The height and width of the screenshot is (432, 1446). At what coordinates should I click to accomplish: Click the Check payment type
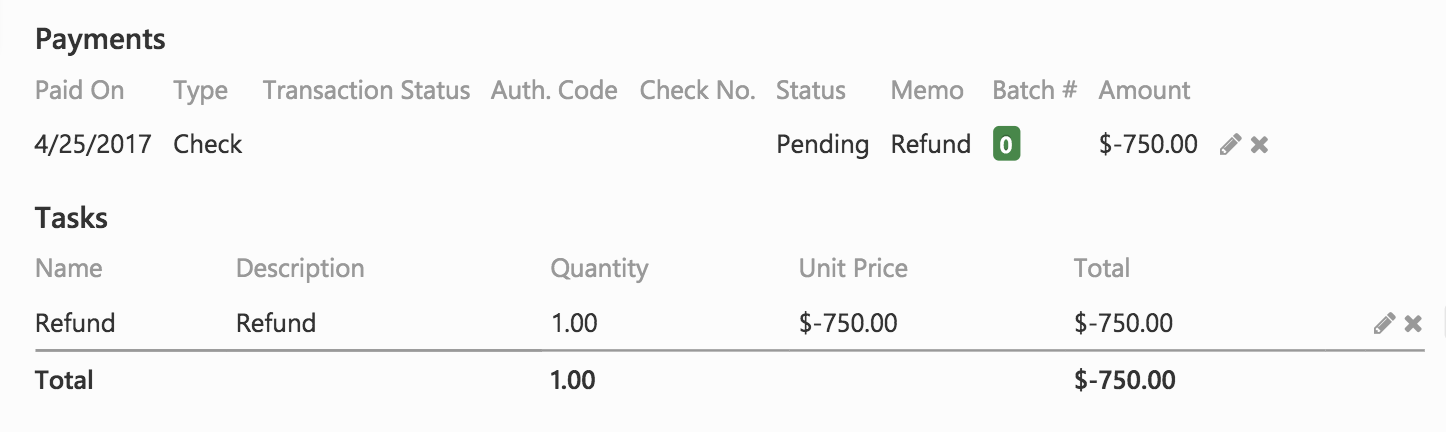coord(208,145)
